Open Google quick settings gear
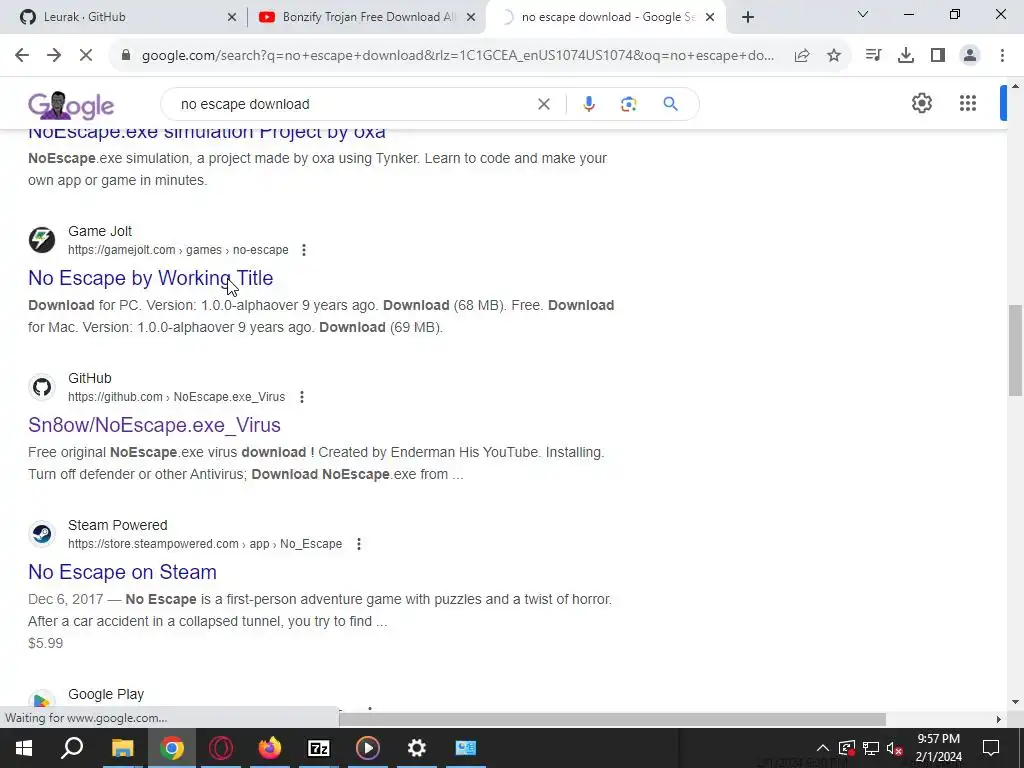The width and height of the screenshot is (1024, 768). coord(921,103)
